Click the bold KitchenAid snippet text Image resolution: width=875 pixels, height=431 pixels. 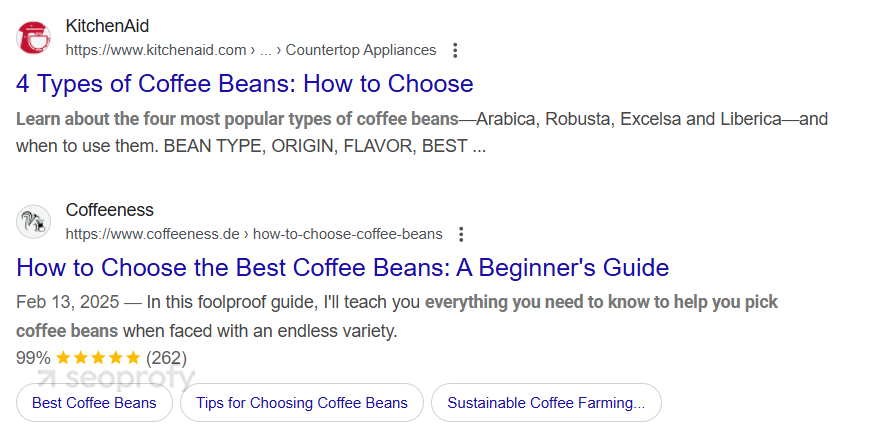237,119
